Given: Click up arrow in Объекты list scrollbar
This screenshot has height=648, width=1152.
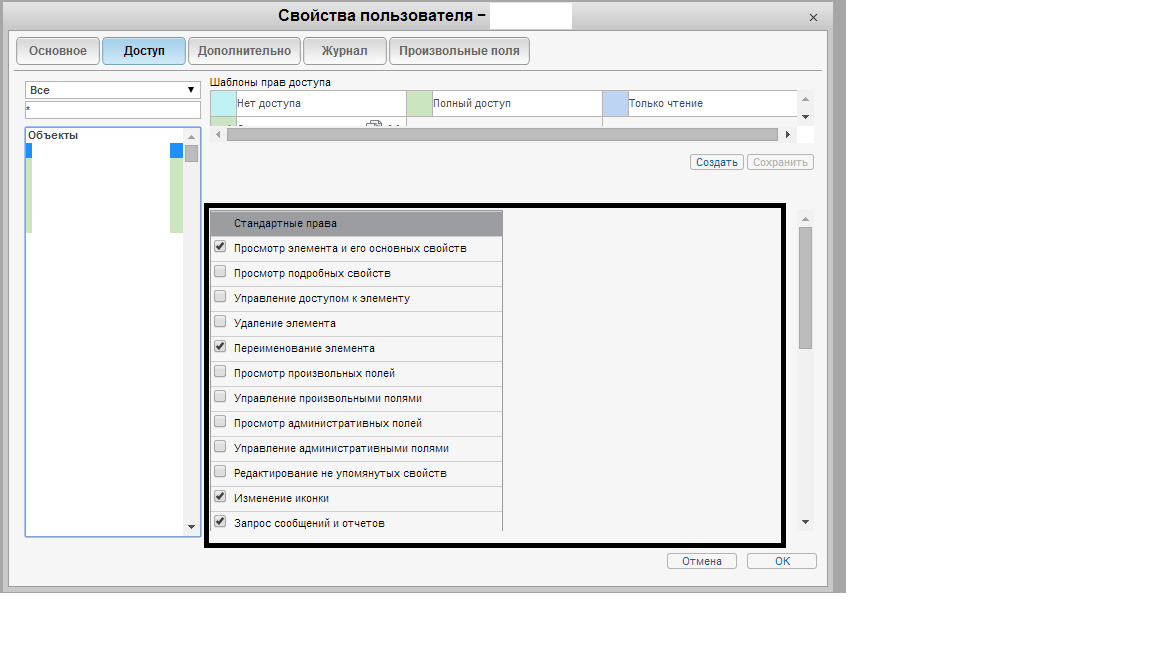Looking at the screenshot, I should pyautogui.click(x=191, y=136).
